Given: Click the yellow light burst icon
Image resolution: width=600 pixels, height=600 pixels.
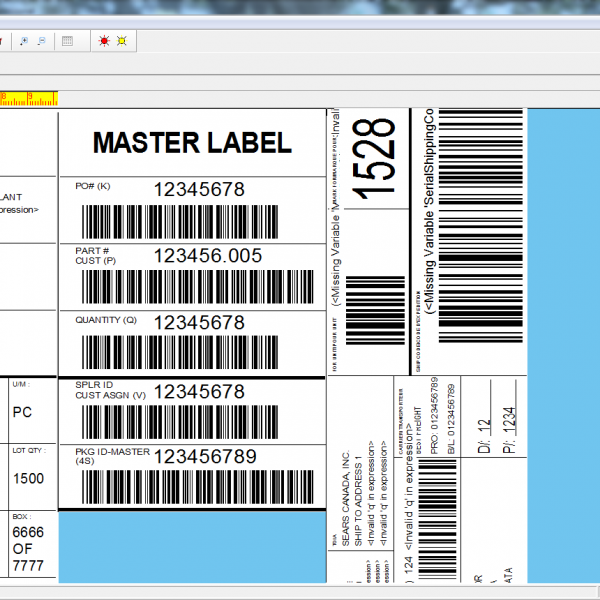Looking at the screenshot, I should coord(122,41).
